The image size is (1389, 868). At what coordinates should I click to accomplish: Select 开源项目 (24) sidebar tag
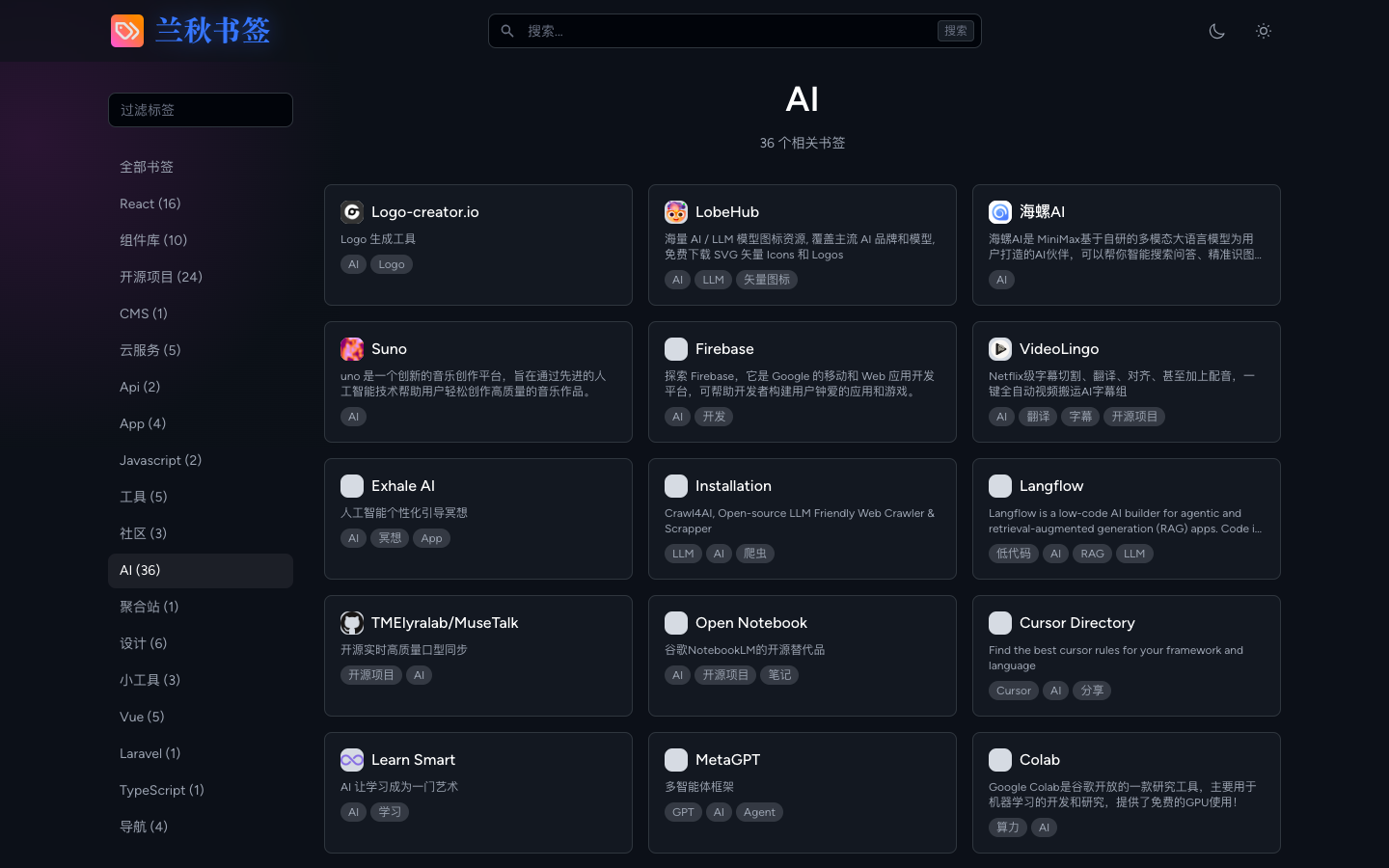[201, 277]
